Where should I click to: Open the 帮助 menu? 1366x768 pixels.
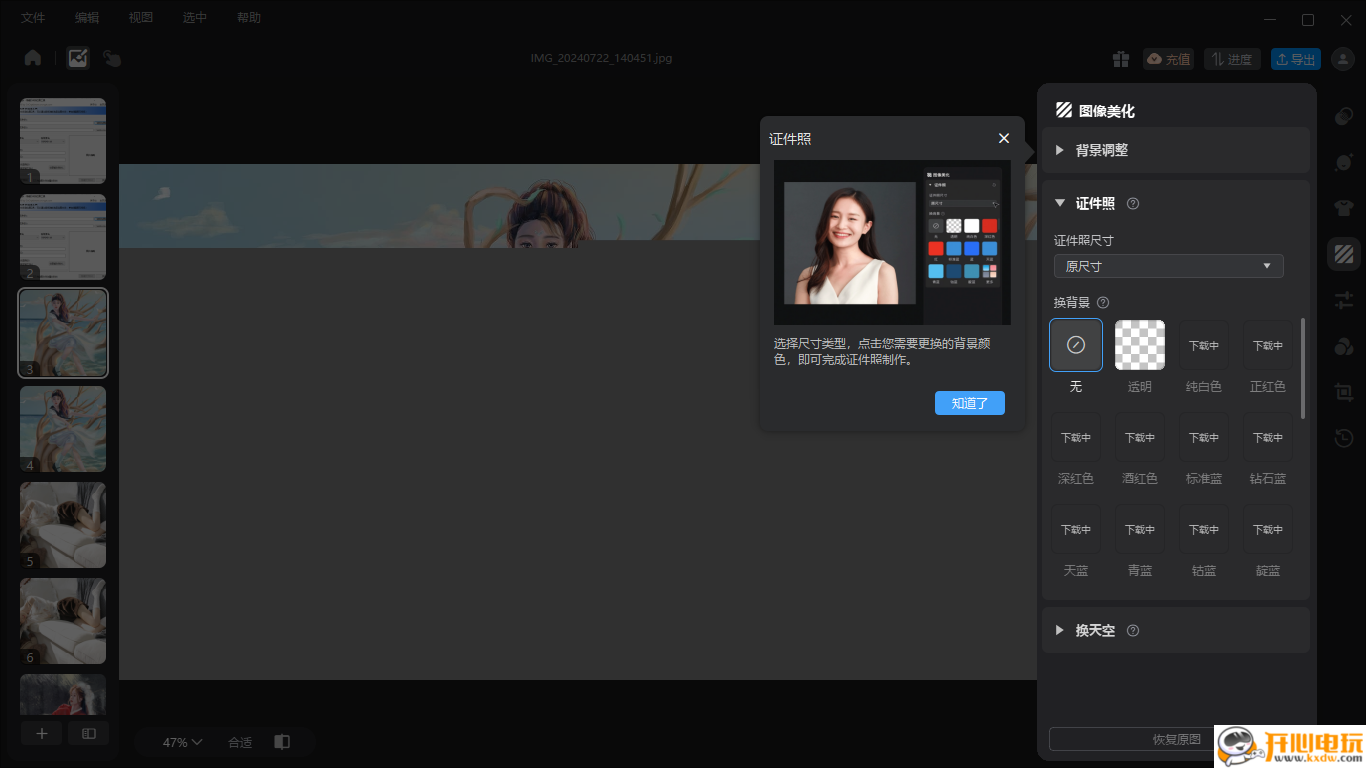tap(249, 18)
